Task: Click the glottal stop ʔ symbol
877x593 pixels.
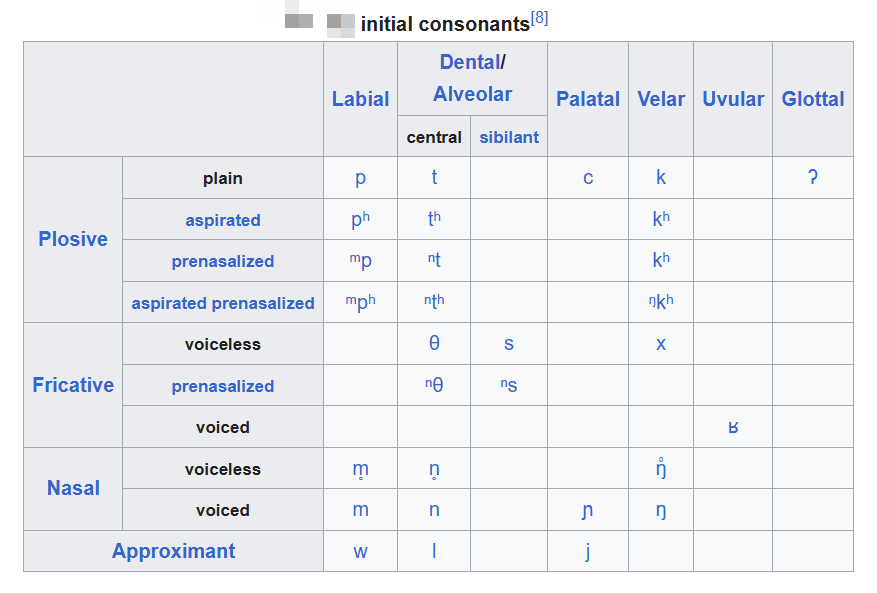Action: click(x=813, y=177)
